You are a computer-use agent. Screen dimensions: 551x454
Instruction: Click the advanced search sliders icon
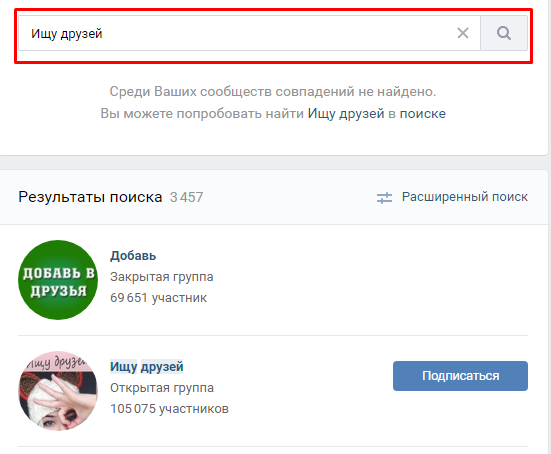tap(384, 197)
